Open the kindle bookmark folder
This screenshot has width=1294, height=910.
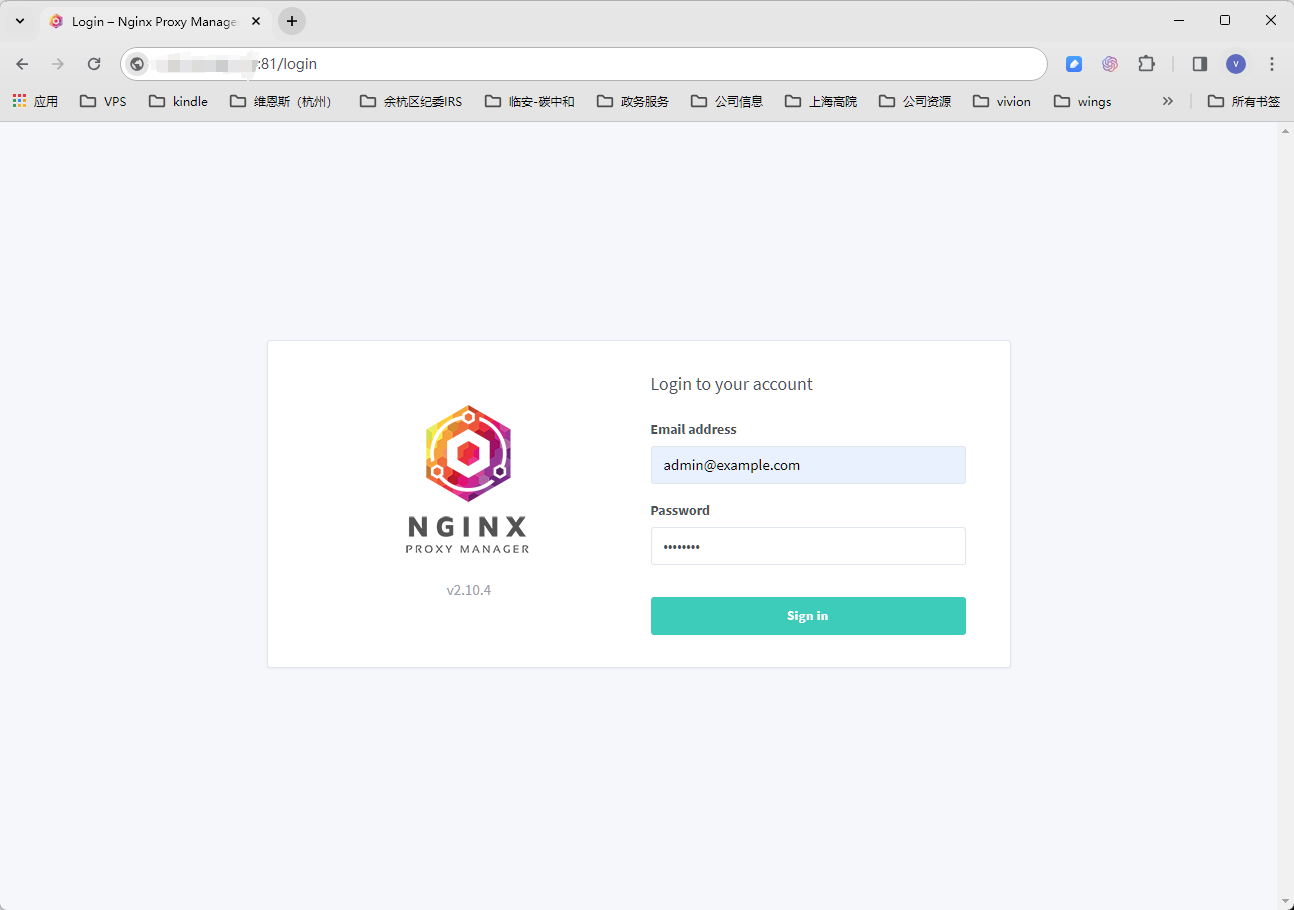coord(178,101)
